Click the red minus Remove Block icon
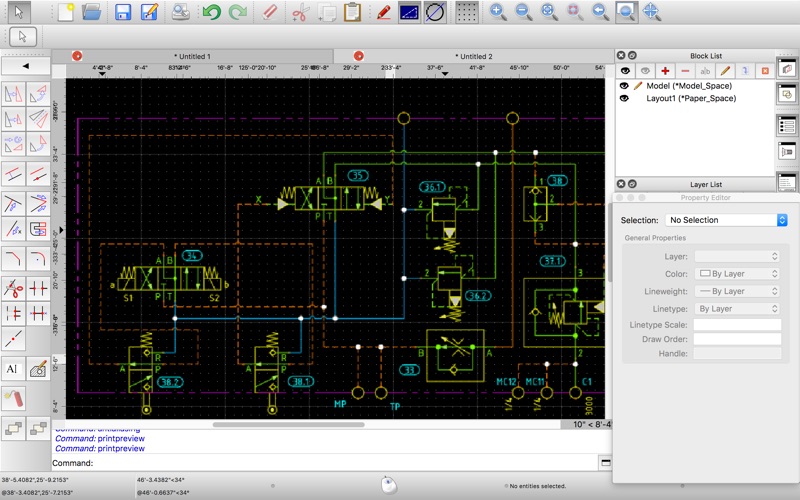This screenshot has width=800, height=500. click(x=685, y=71)
